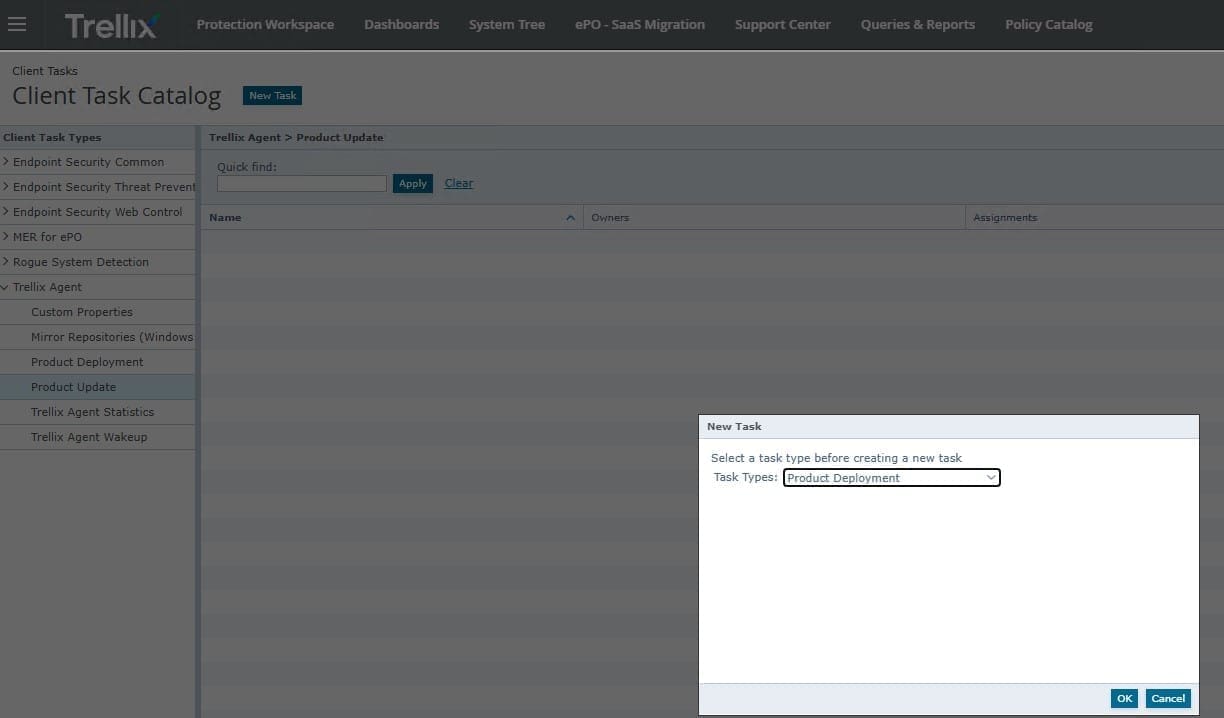Screen dimensions: 1224x718
Task: Click Trellix Agent > Product Update breadcrumb
Action: click(x=296, y=137)
